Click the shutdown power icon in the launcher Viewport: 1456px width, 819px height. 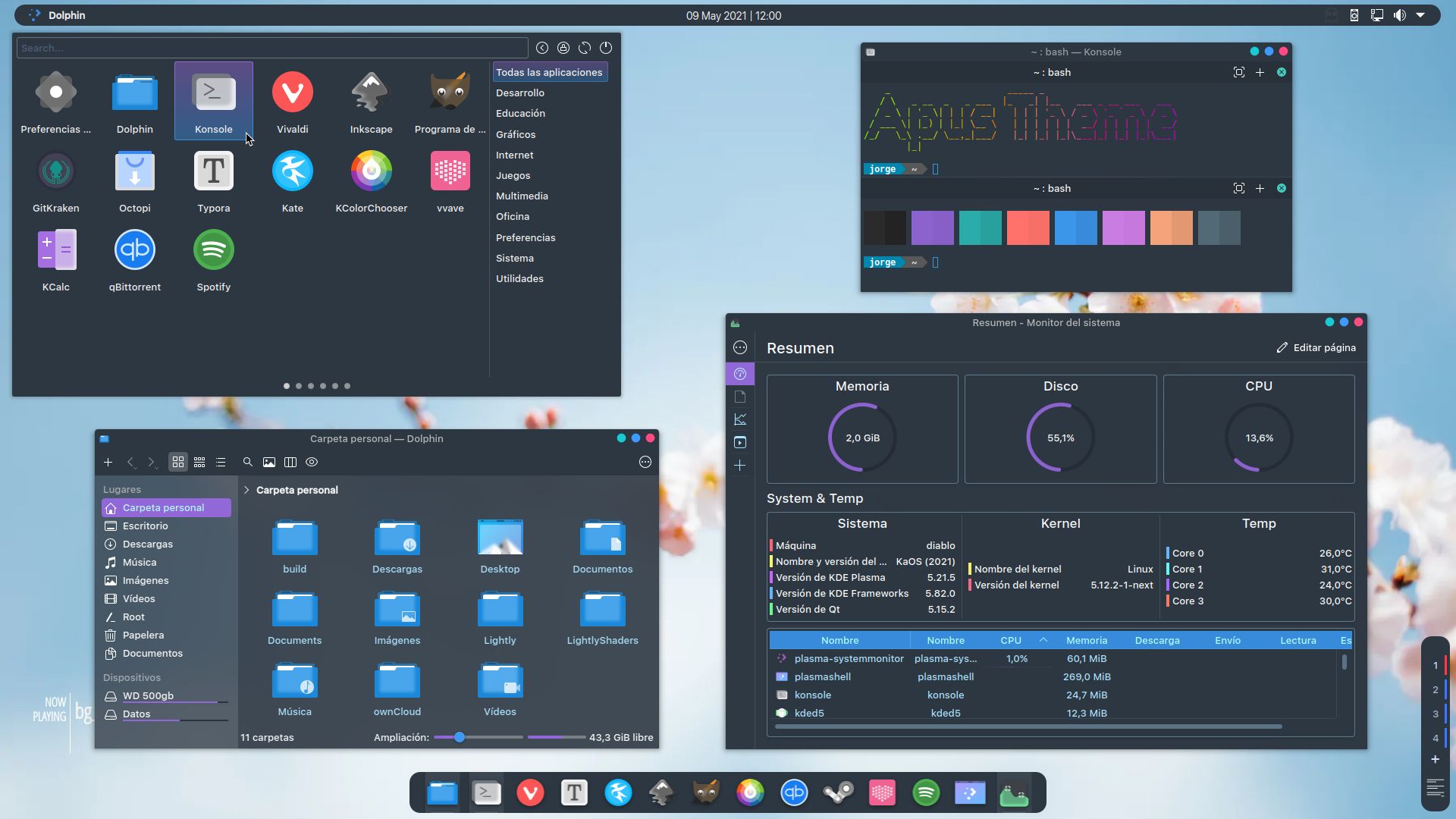click(x=605, y=47)
